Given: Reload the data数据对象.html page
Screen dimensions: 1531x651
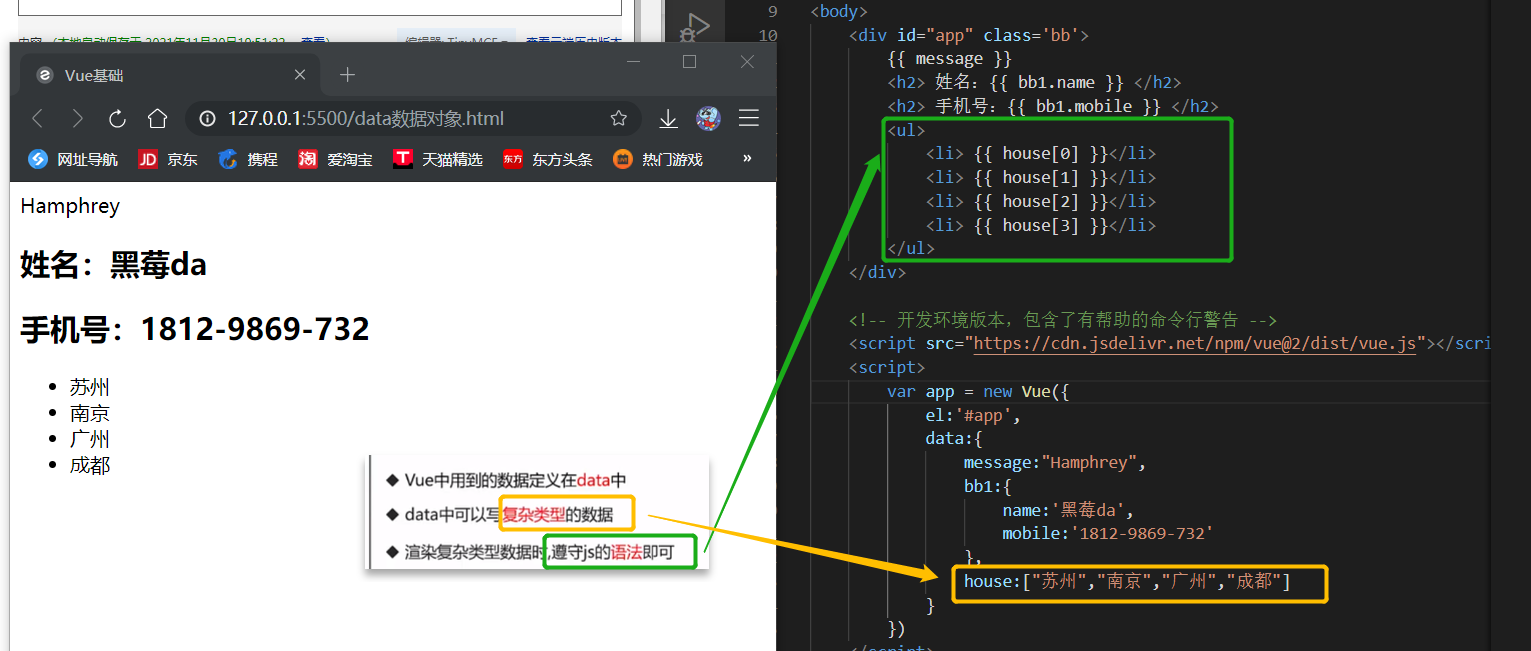Looking at the screenshot, I should pos(117,119).
